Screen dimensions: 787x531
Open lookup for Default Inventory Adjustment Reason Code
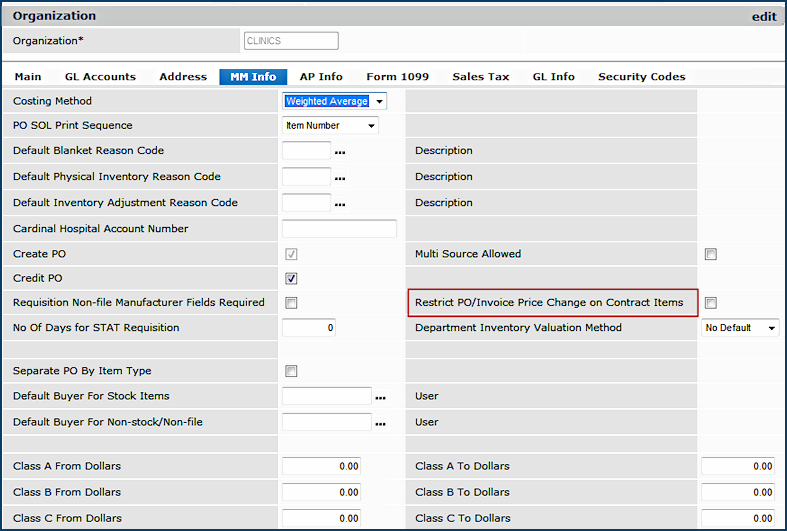click(340, 204)
